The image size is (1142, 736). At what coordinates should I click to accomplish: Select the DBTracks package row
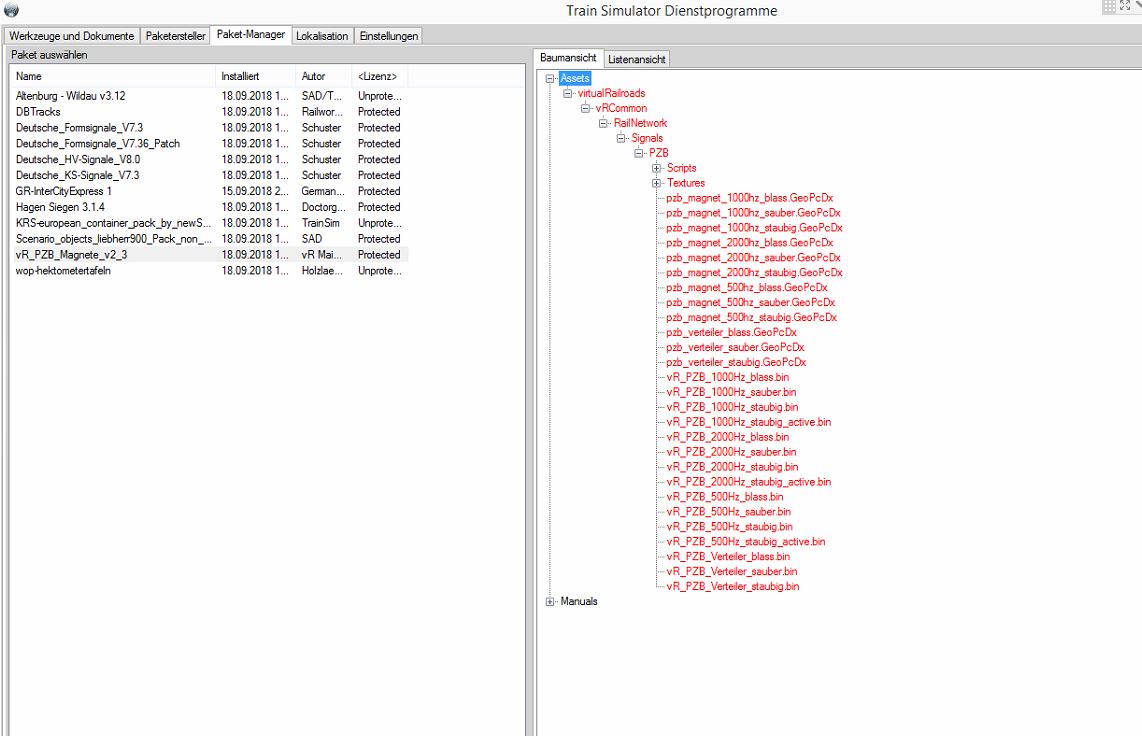211,112
